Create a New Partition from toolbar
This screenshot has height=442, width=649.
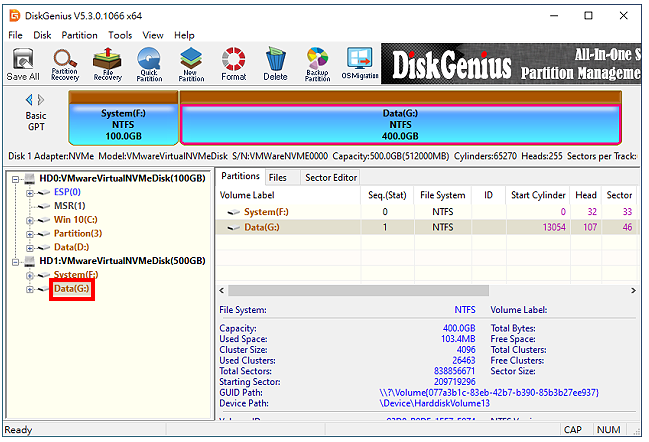click(x=191, y=64)
